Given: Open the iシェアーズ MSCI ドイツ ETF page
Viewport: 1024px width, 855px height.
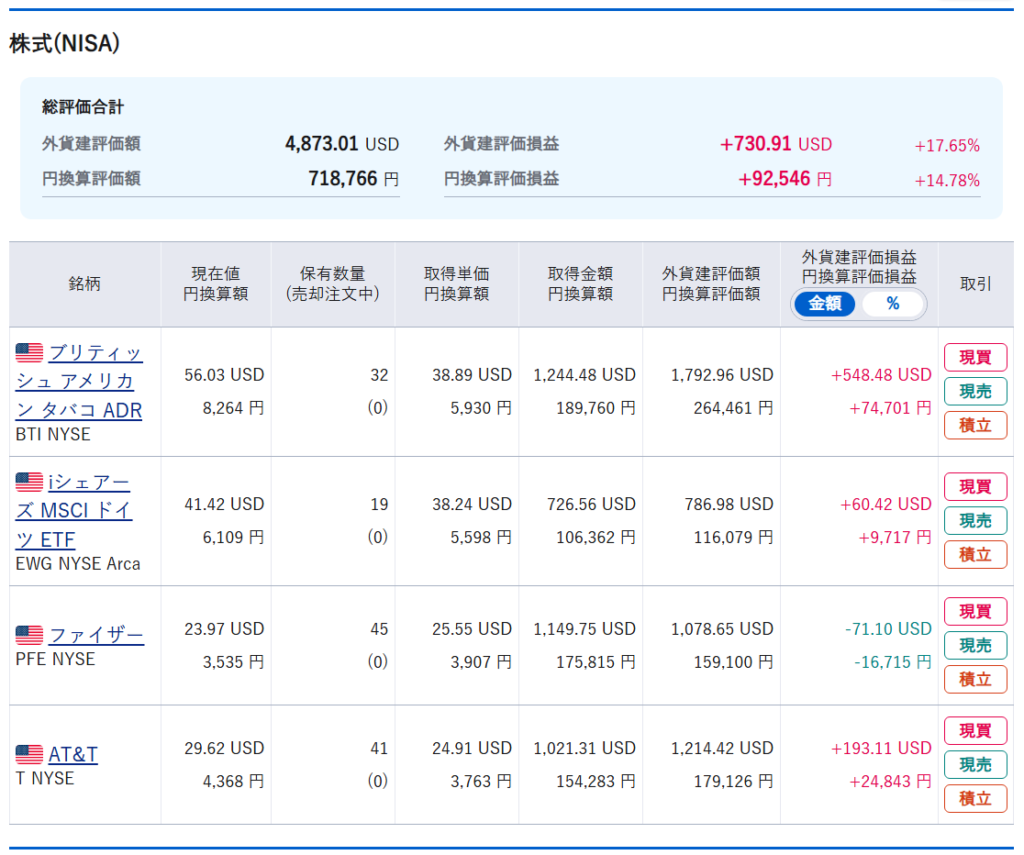Looking at the screenshot, I should pos(90,511).
